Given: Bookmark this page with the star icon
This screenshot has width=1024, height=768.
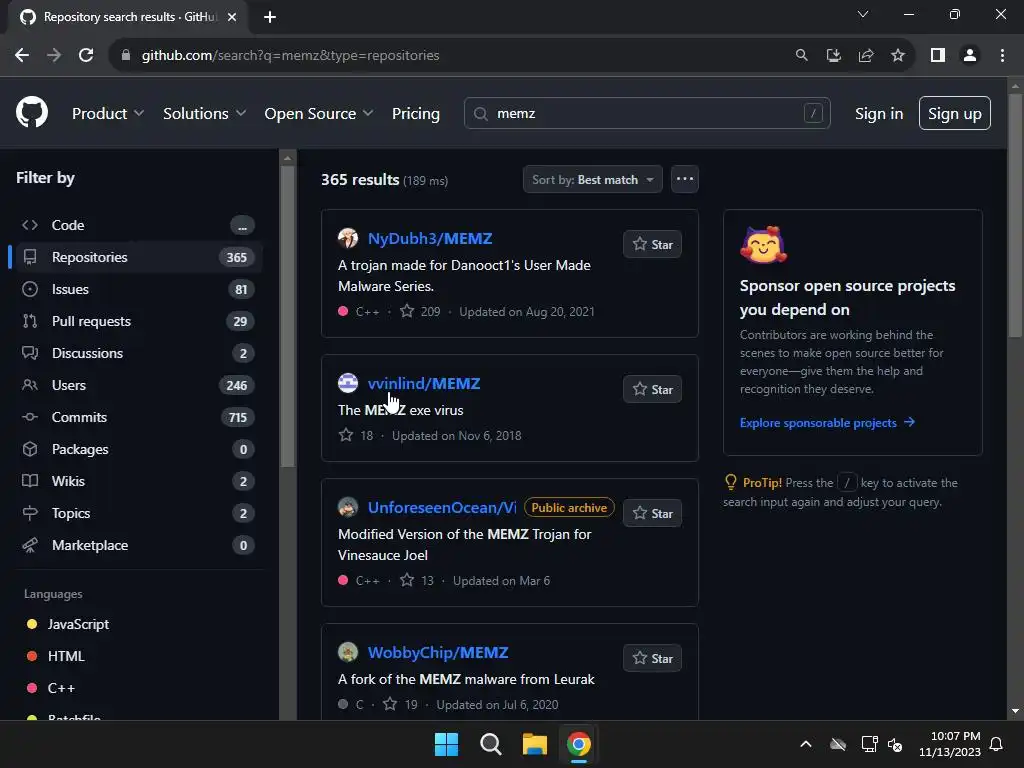Looking at the screenshot, I should [x=898, y=56].
